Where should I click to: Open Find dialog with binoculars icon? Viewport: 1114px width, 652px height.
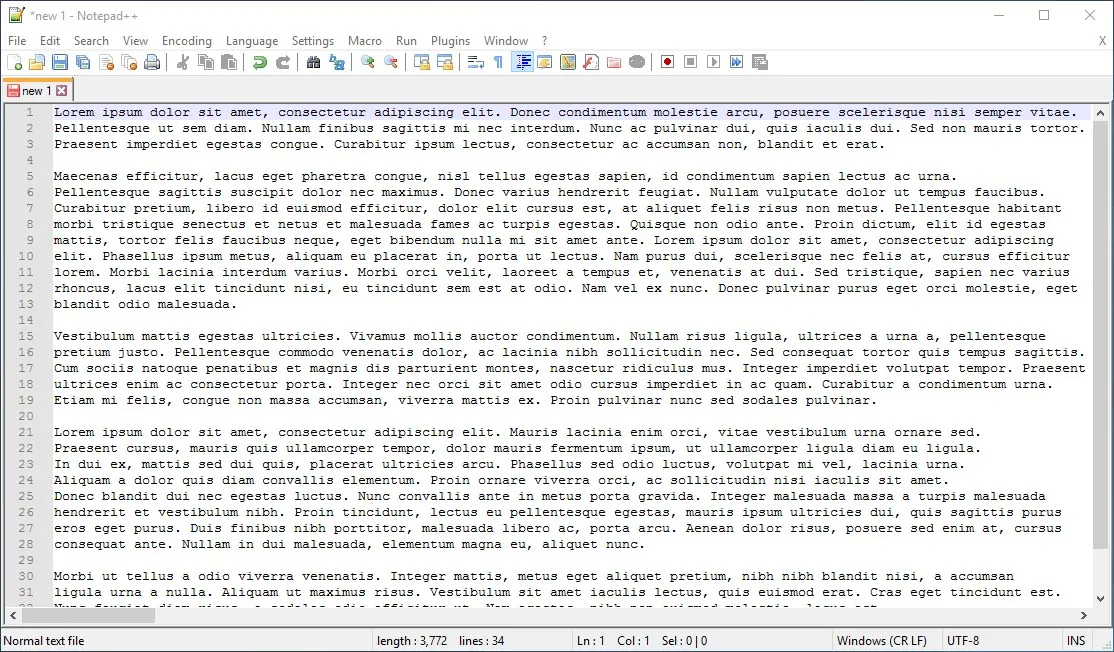[313, 63]
